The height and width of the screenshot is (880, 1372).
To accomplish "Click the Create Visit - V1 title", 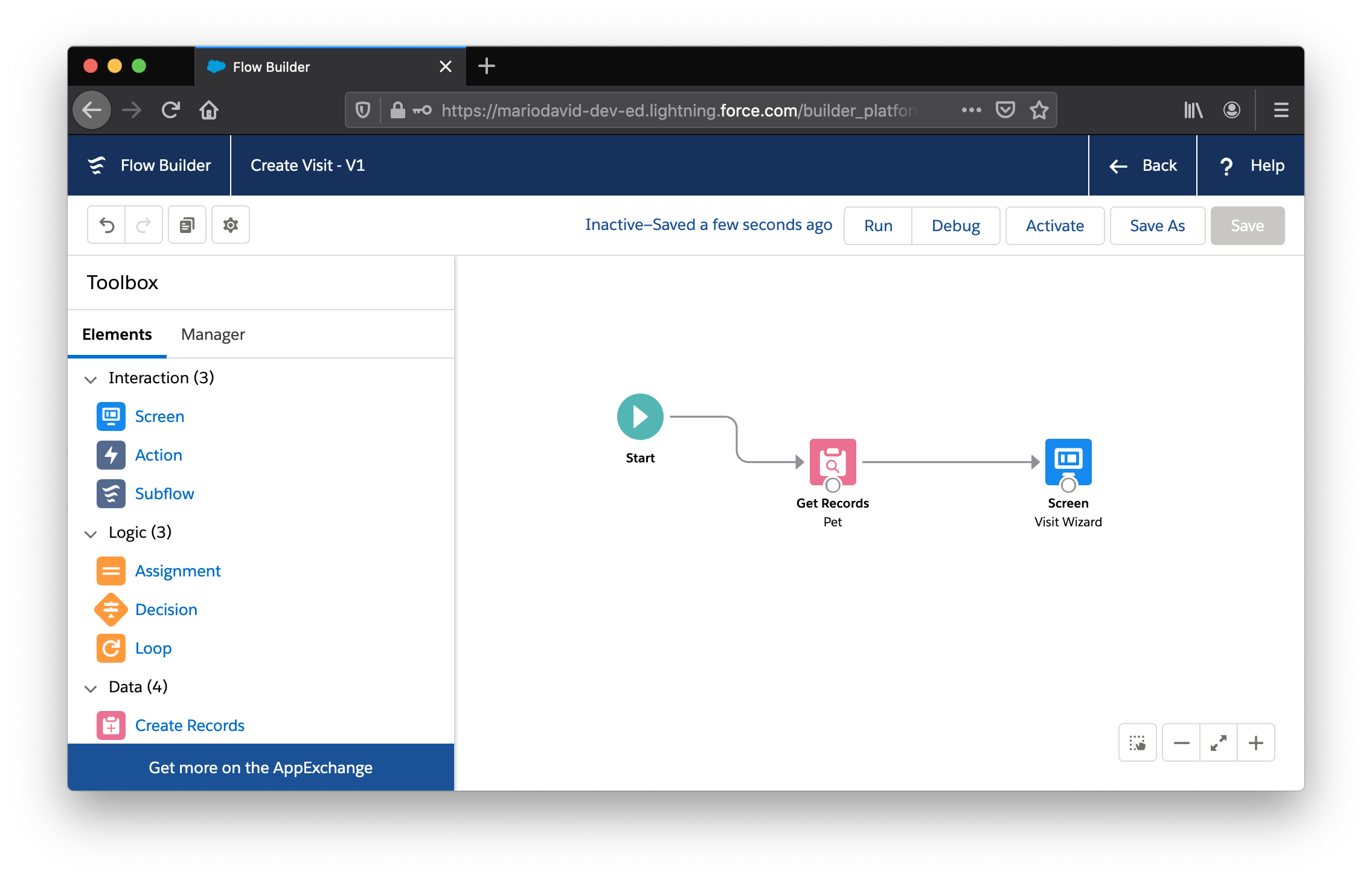I will tap(307, 165).
